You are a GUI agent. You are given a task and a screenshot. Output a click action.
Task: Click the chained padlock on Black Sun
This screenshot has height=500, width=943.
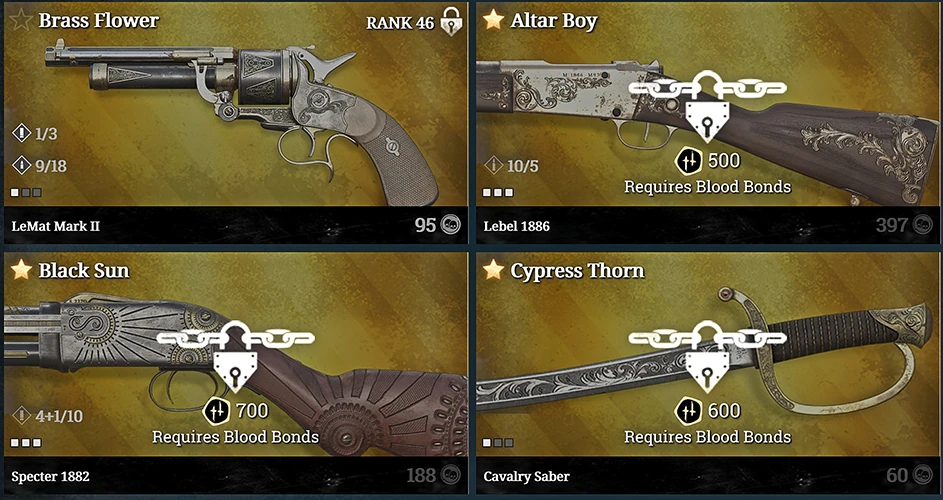click(x=236, y=357)
